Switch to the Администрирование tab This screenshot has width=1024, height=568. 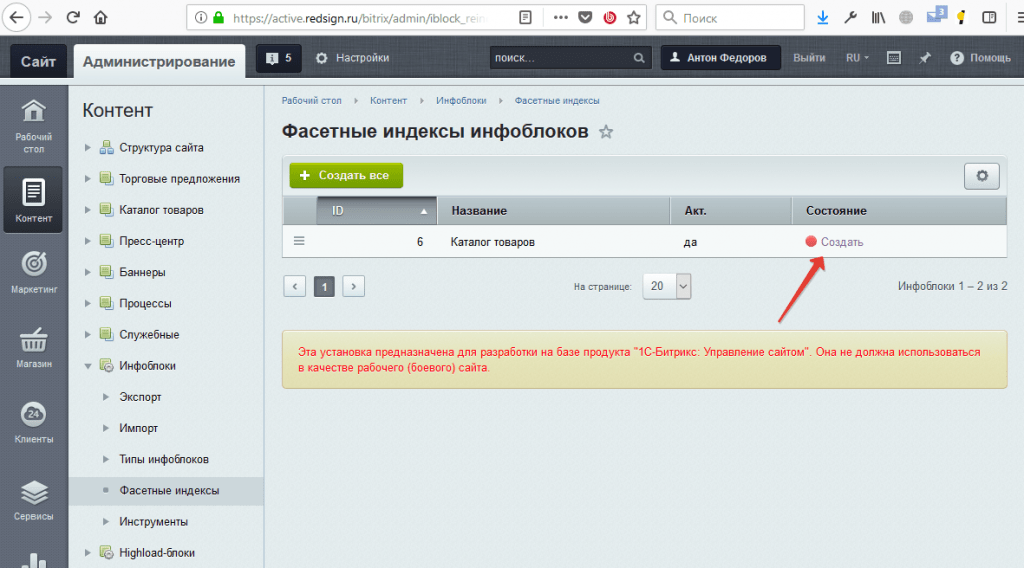pyautogui.click(x=159, y=61)
